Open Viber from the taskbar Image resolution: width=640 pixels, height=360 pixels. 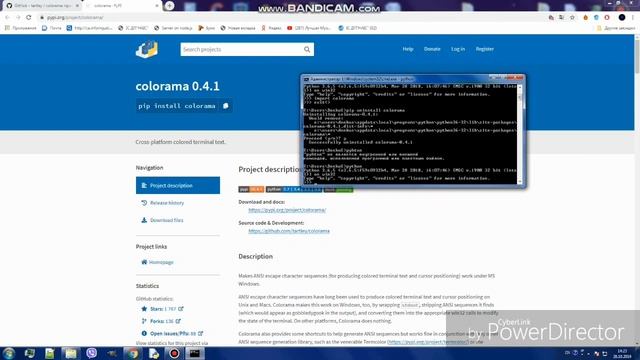coord(91,353)
